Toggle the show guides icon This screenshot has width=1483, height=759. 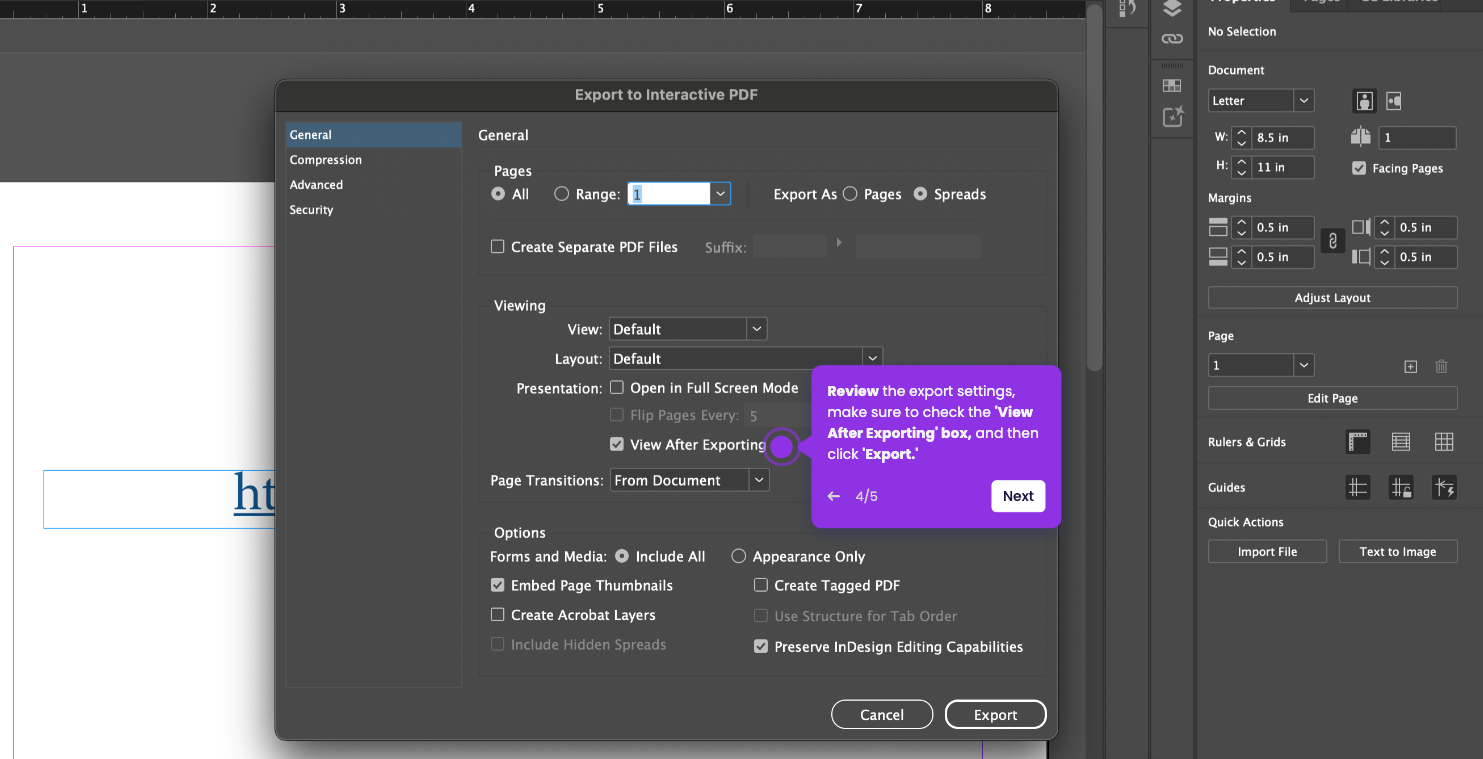pyautogui.click(x=1357, y=487)
